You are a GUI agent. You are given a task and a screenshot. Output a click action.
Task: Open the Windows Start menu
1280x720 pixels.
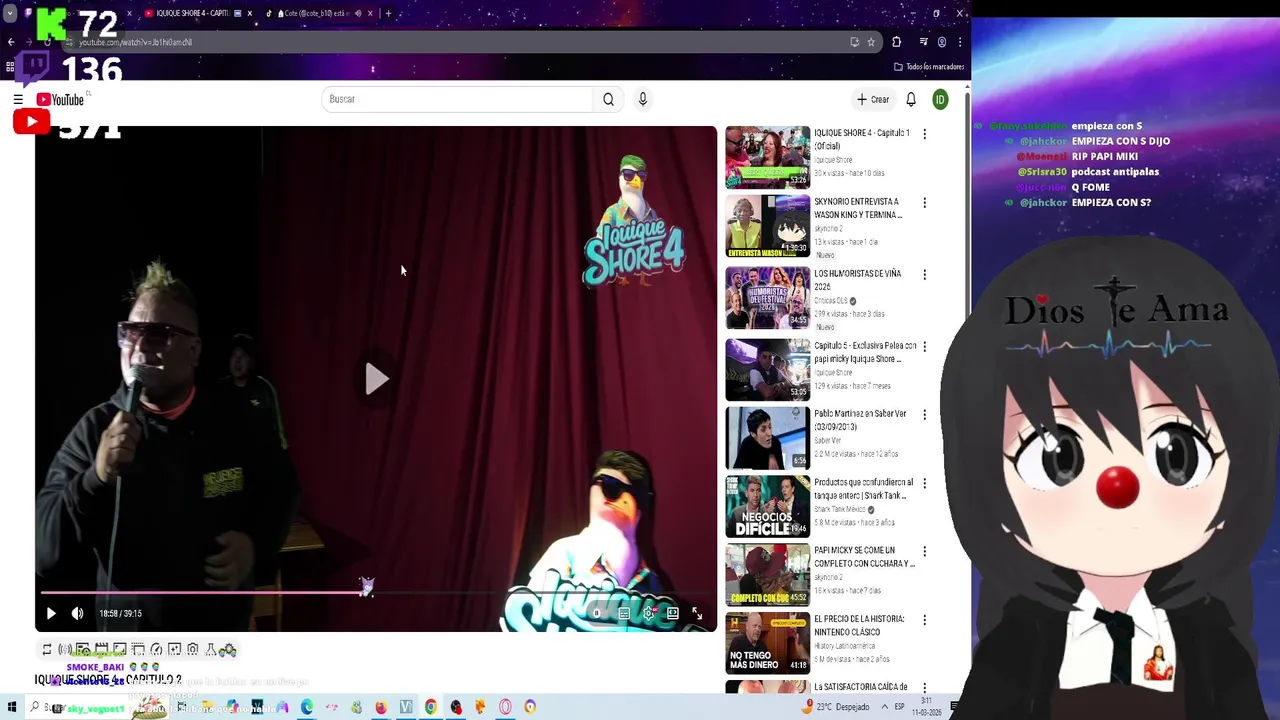[x=12, y=707]
